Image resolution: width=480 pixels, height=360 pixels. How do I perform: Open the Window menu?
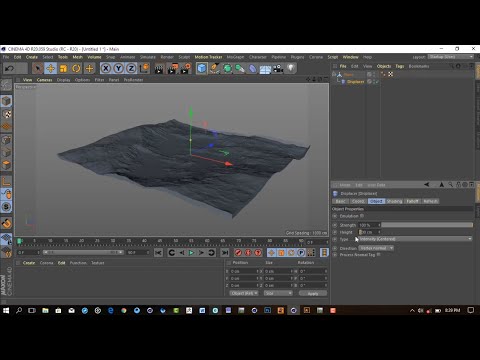point(350,57)
